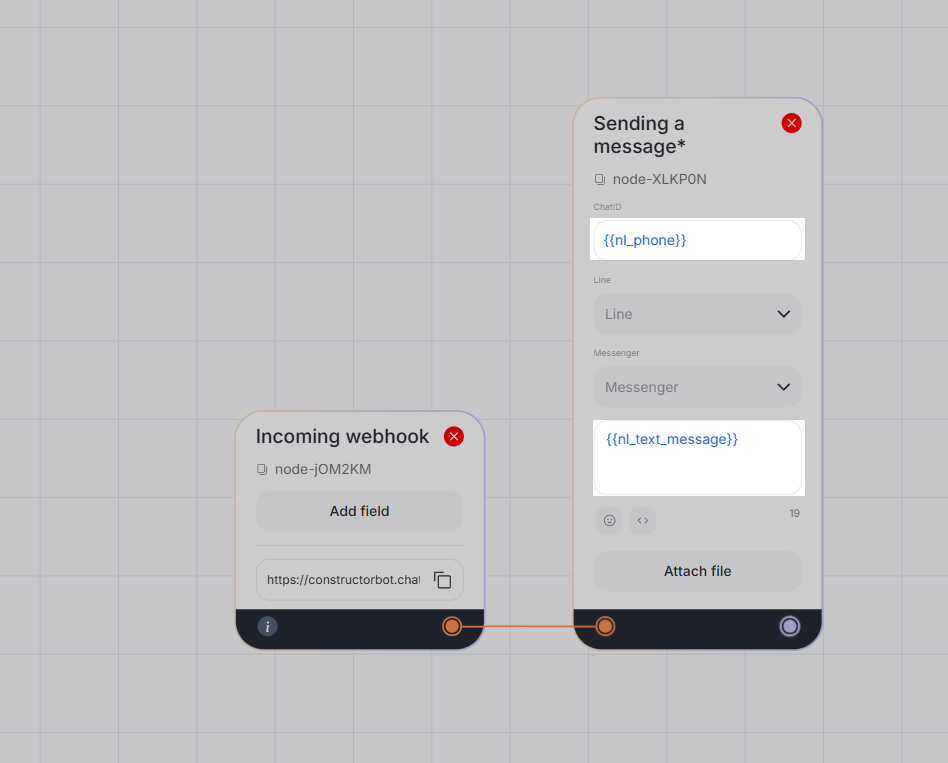Delete the Sending a message node
The width and height of the screenshot is (948, 763).
pyautogui.click(x=791, y=123)
